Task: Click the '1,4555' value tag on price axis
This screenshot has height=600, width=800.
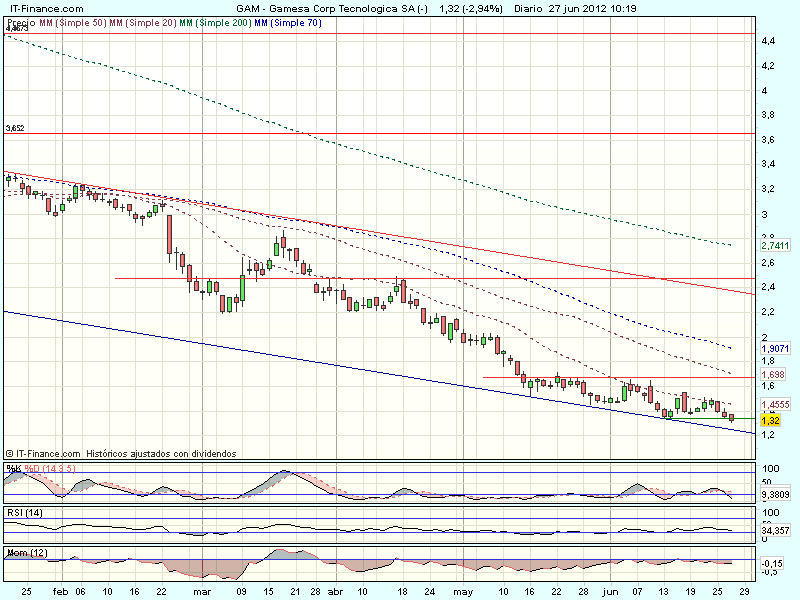Action: [x=775, y=404]
